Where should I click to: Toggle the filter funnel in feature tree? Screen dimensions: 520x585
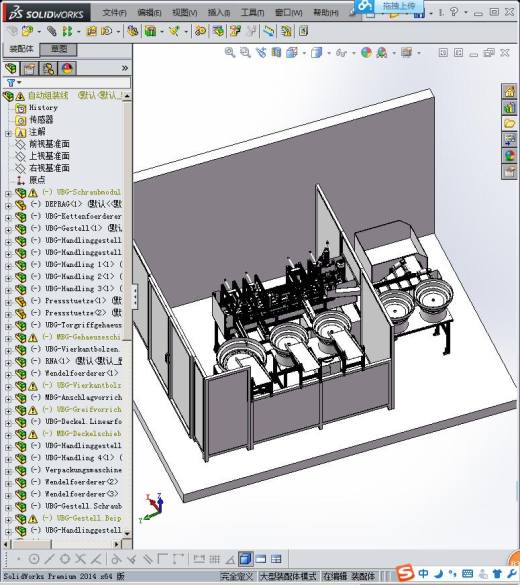[x=11, y=82]
